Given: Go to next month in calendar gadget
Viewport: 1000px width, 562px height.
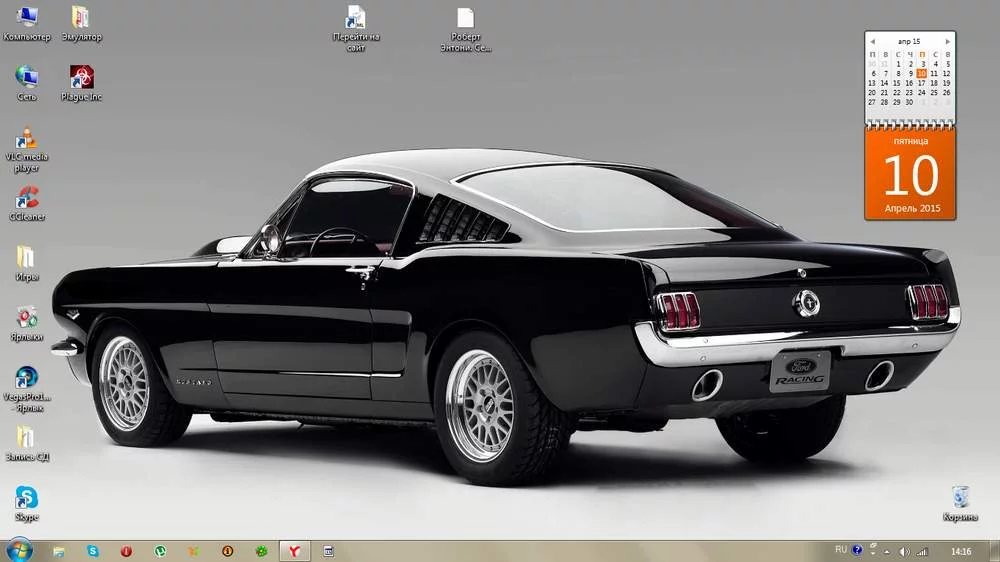Looking at the screenshot, I should click(947, 41).
